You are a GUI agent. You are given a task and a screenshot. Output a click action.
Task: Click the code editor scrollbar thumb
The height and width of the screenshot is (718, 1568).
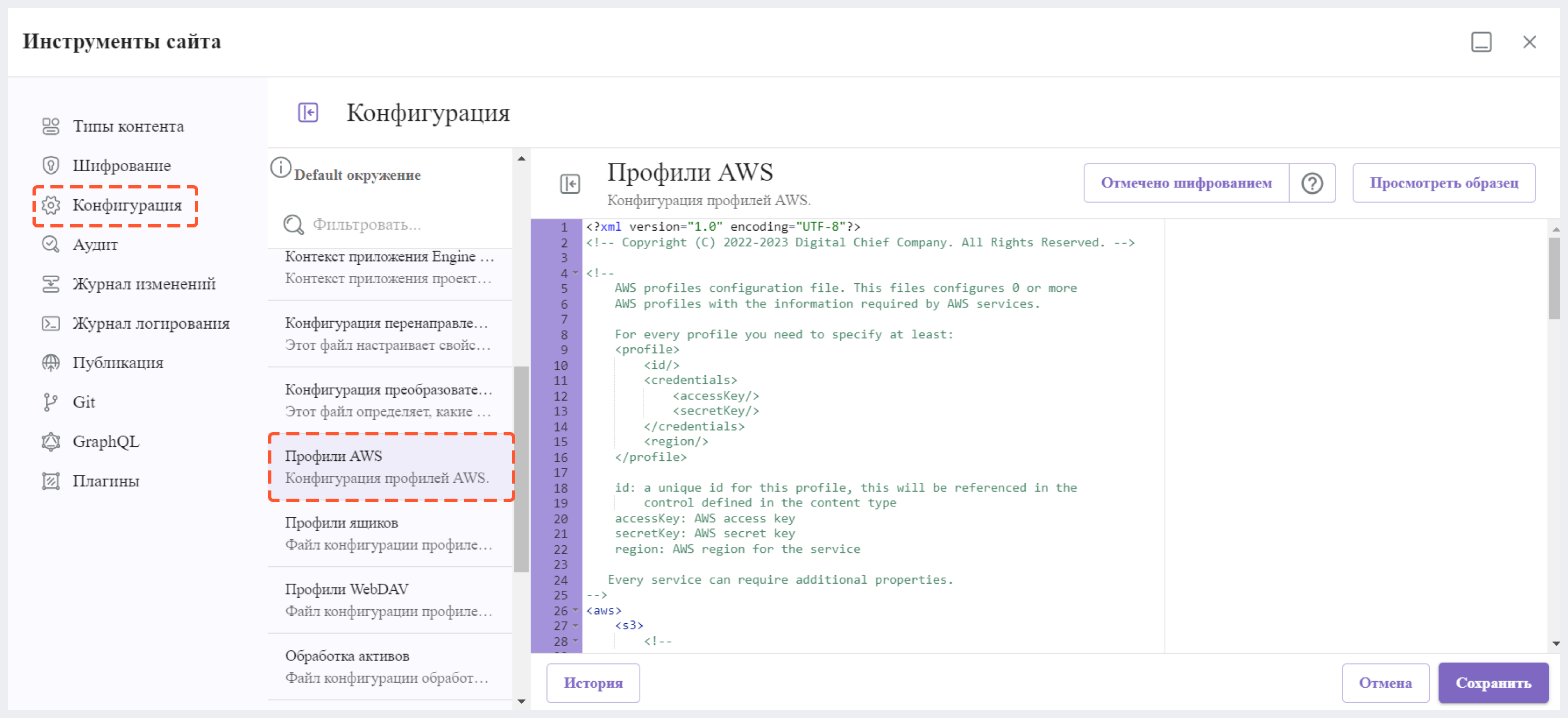click(1554, 277)
